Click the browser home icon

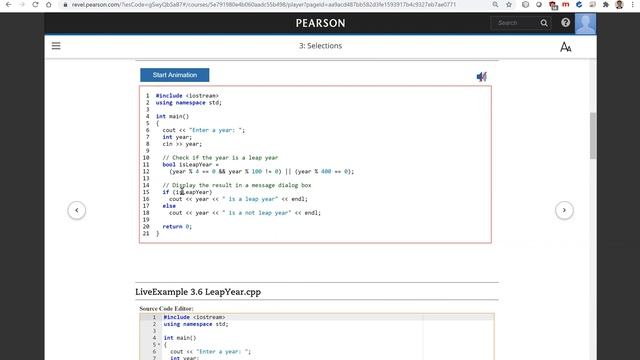tap(49, 4)
